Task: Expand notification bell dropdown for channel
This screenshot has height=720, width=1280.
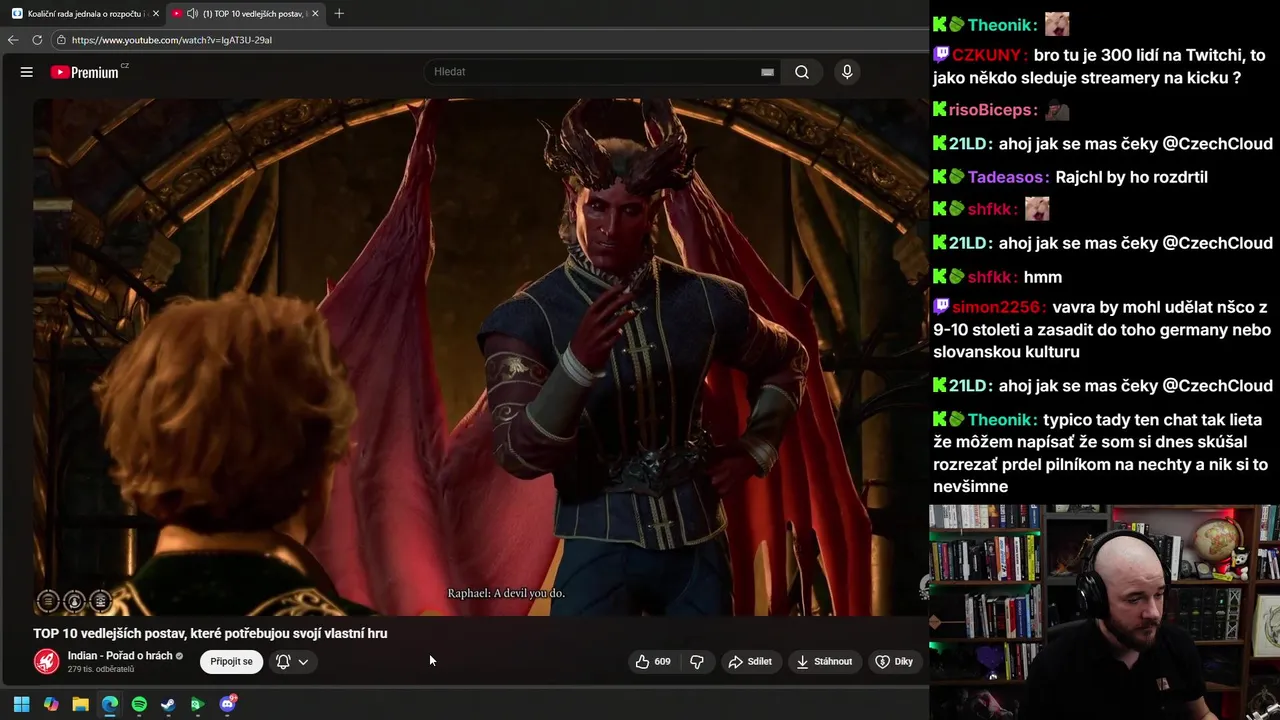Action: (292, 661)
